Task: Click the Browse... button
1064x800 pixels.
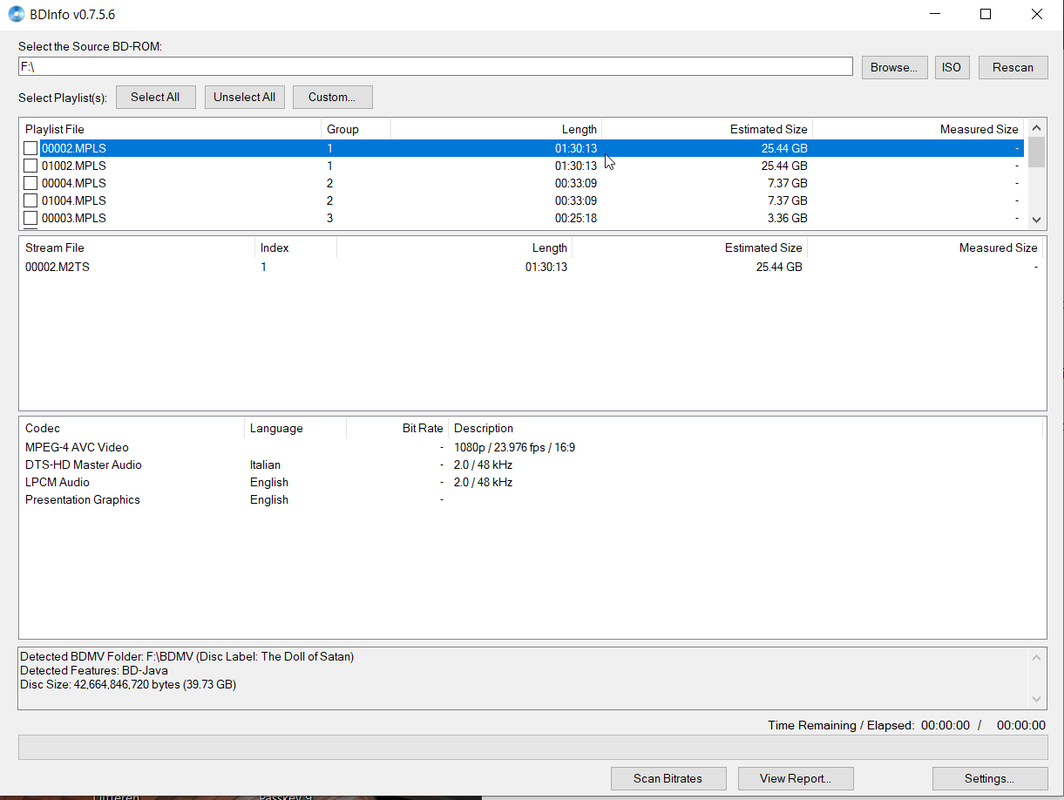Action: 894,67
